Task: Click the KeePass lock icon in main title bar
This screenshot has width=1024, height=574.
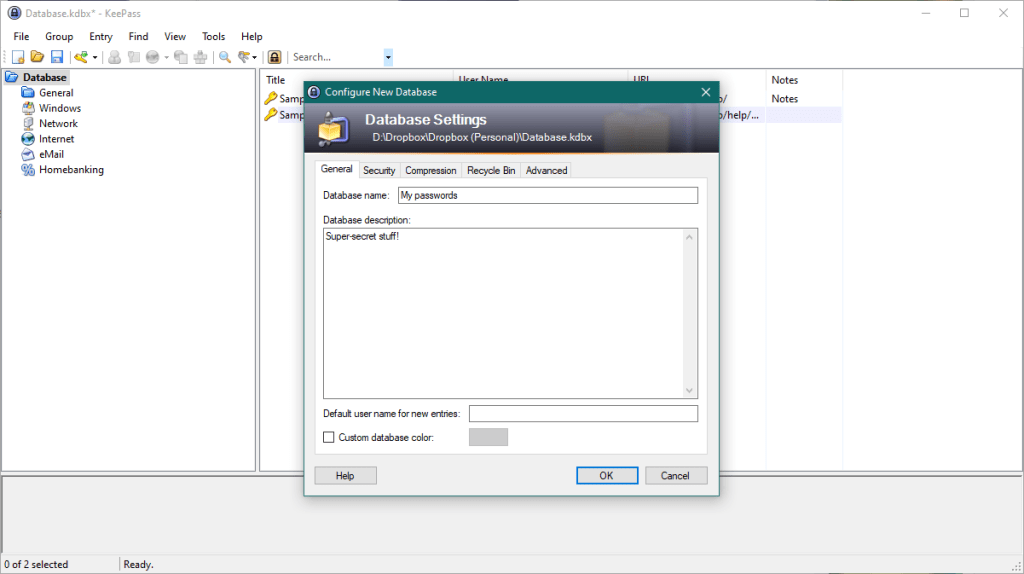Action: pos(14,13)
